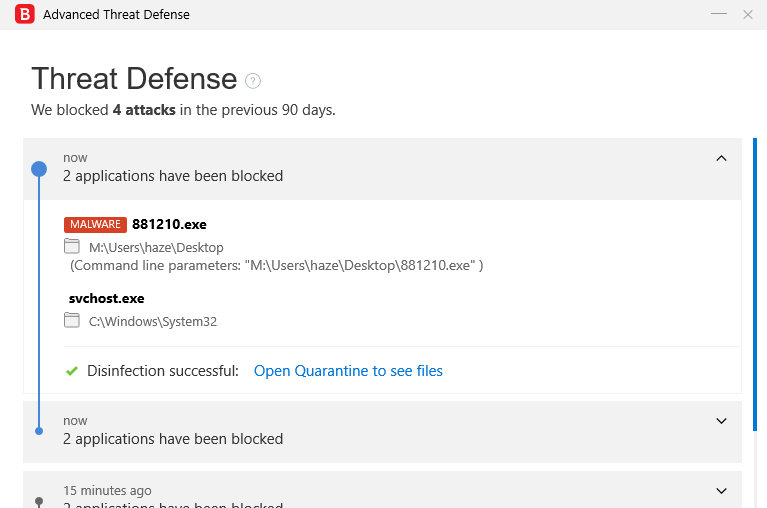Image resolution: width=767 pixels, height=508 pixels.
Task: Click the blue vertical scrollbar
Action: (x=755, y=280)
